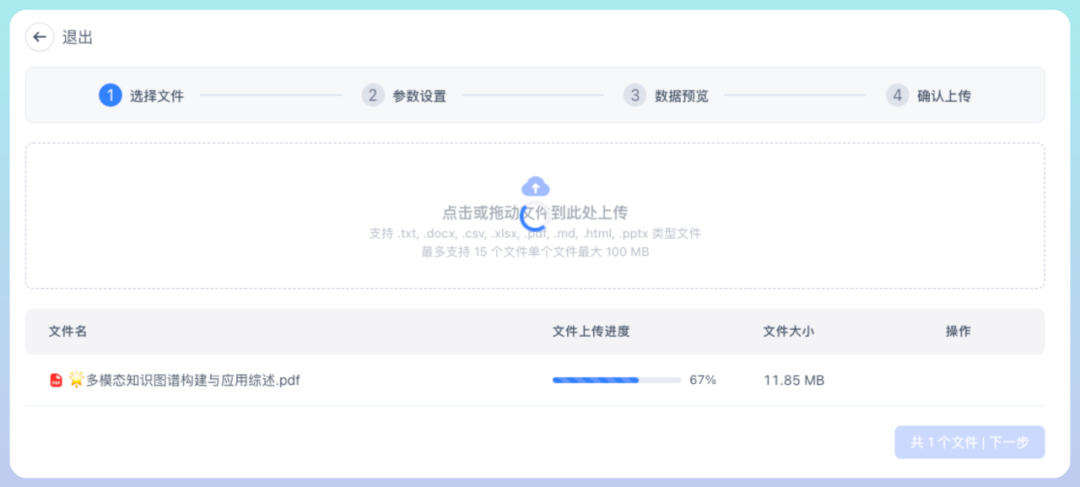Click 点击或拖动文件到此处上传 text

click(x=535, y=212)
